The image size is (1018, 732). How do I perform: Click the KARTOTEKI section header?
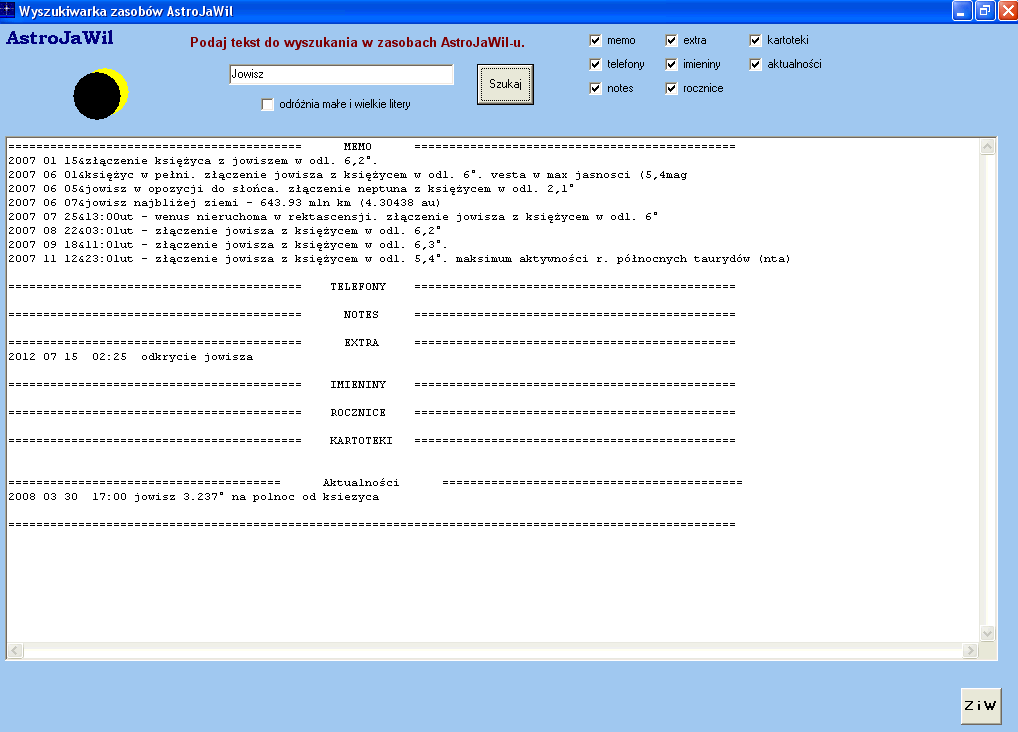tap(361, 440)
